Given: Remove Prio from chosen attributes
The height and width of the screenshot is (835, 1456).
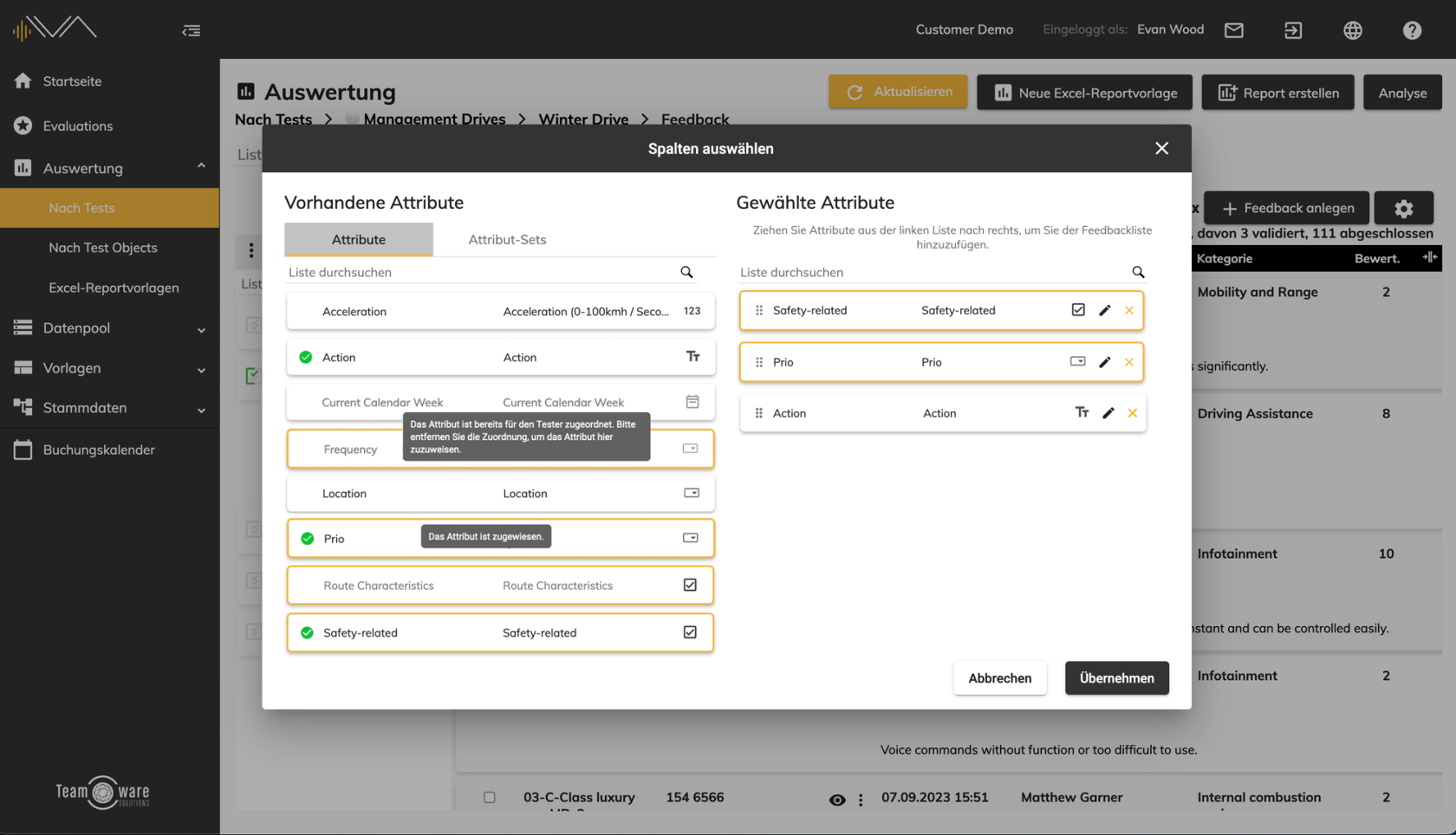Looking at the screenshot, I should pyautogui.click(x=1128, y=362).
